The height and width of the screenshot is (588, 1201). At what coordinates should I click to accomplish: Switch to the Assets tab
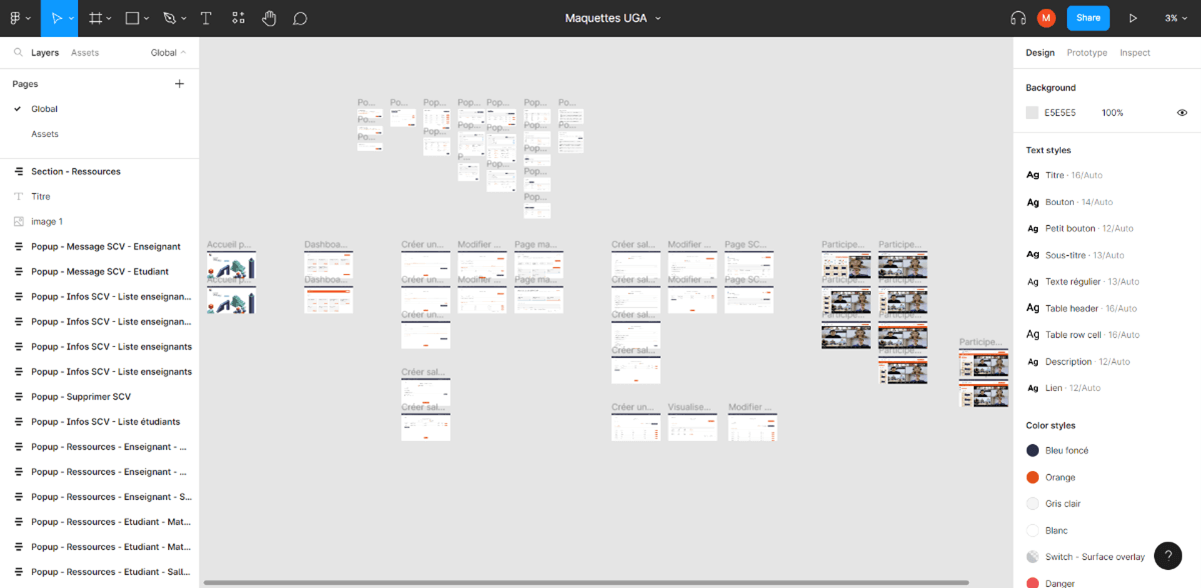pos(85,53)
